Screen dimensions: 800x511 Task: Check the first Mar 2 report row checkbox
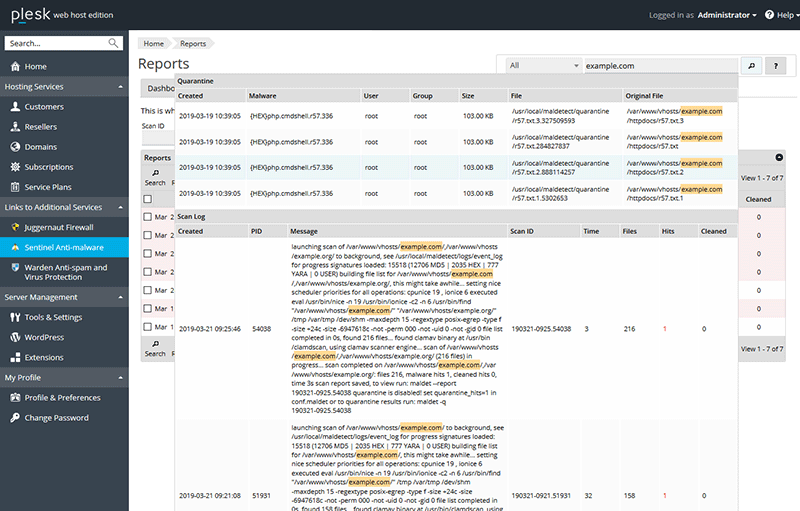pyautogui.click(x=147, y=217)
